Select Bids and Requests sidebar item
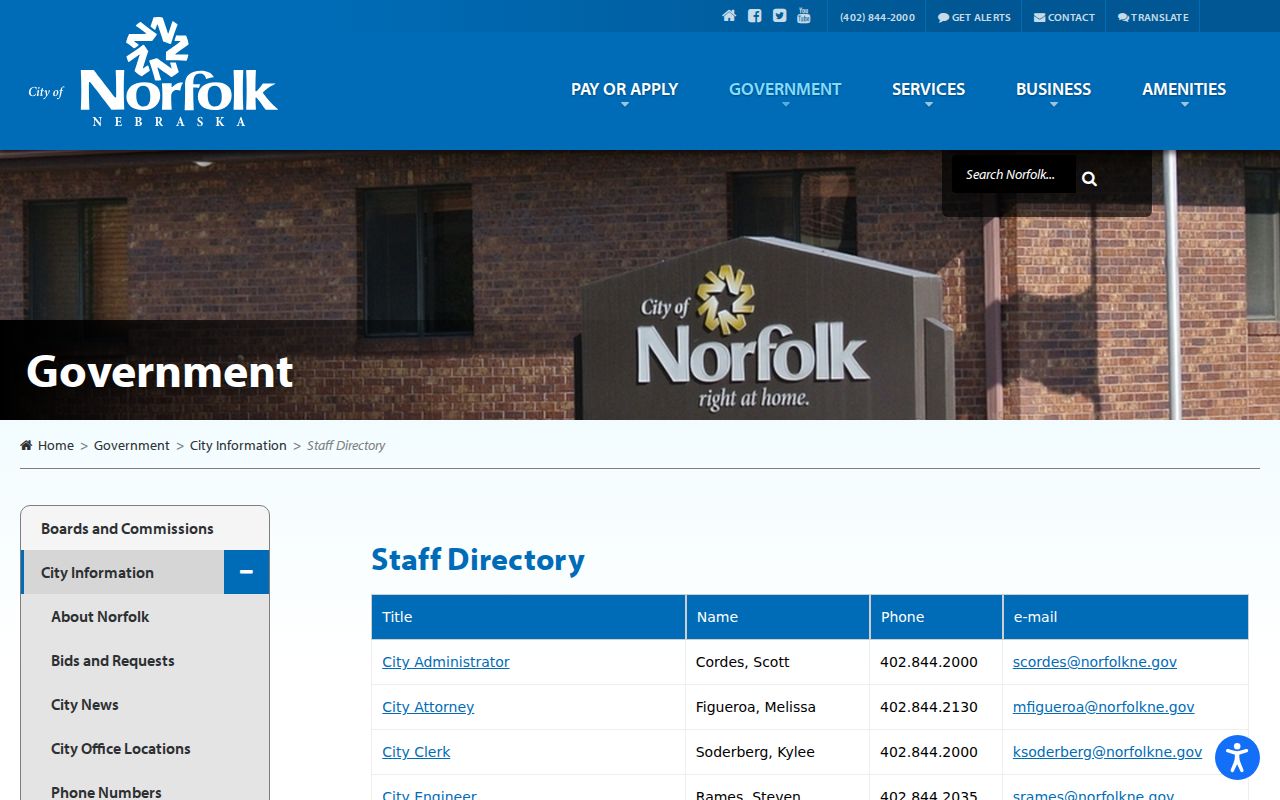The height and width of the screenshot is (800, 1280). pyautogui.click(x=145, y=660)
